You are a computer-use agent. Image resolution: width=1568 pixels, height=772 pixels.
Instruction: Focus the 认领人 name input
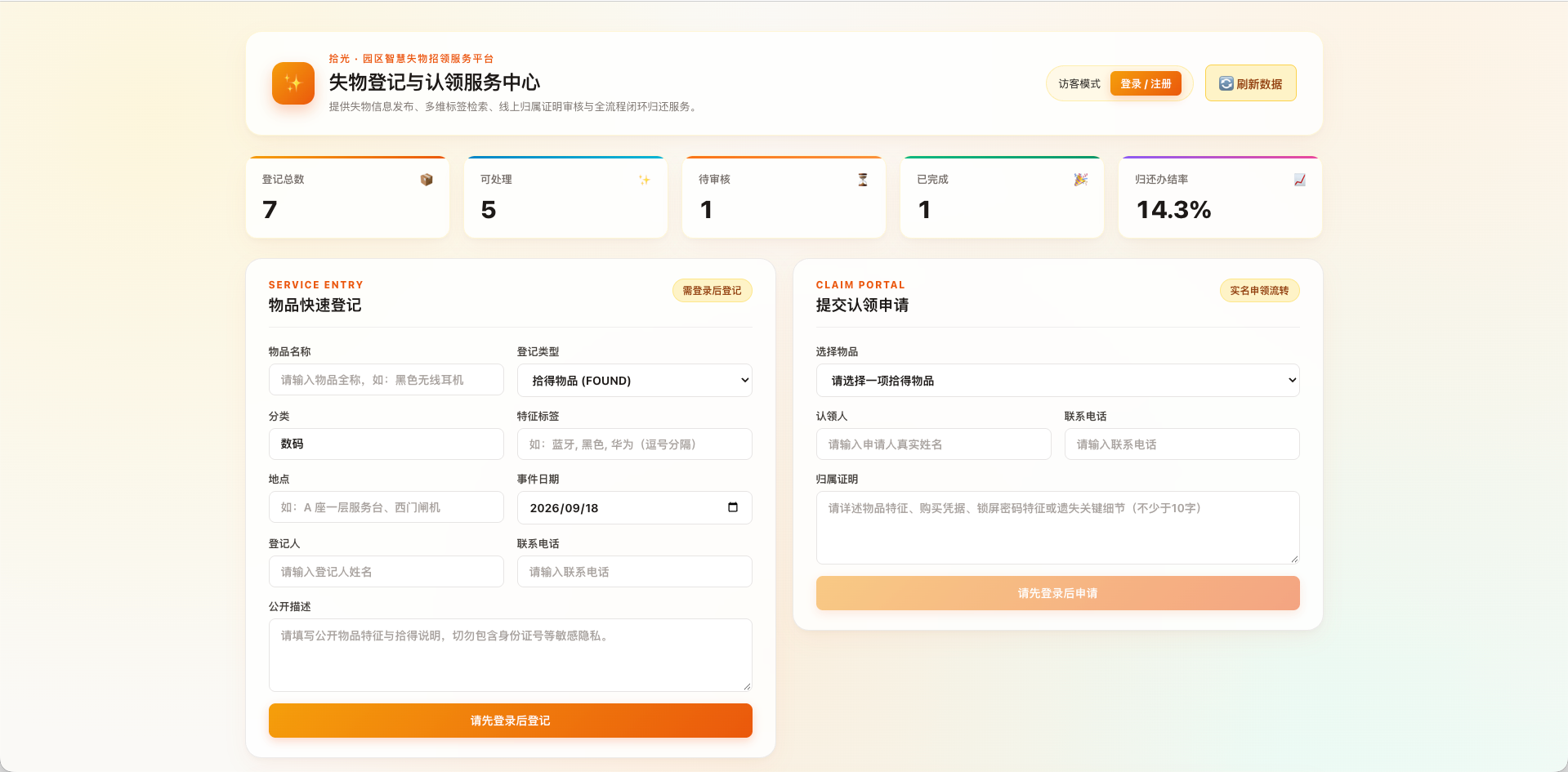[934, 444]
